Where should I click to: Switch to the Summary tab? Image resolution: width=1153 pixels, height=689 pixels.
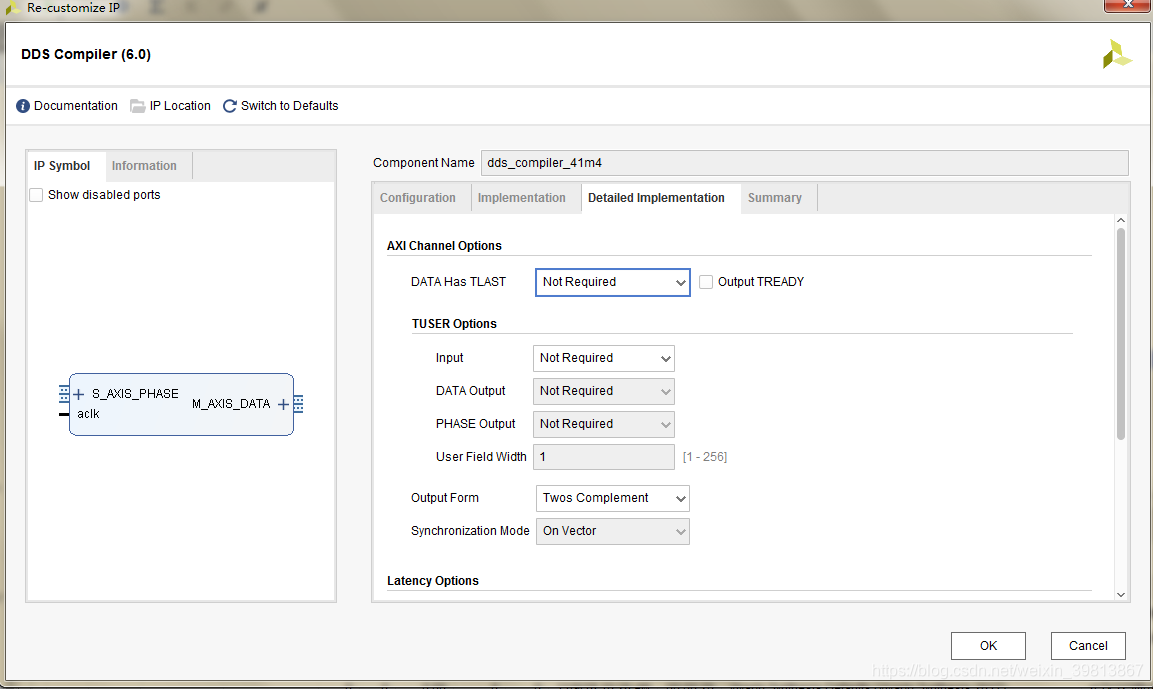pyautogui.click(x=774, y=198)
